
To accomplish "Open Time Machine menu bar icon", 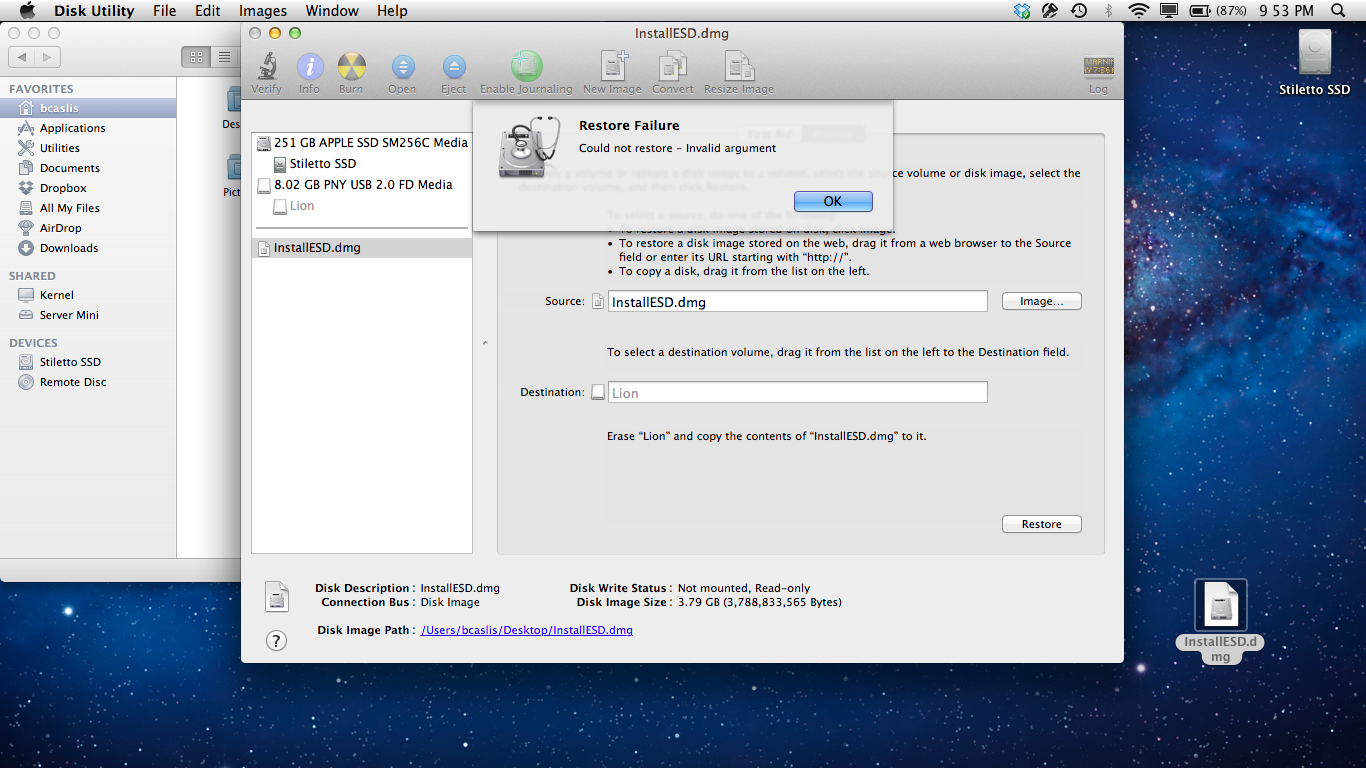I will [1078, 11].
